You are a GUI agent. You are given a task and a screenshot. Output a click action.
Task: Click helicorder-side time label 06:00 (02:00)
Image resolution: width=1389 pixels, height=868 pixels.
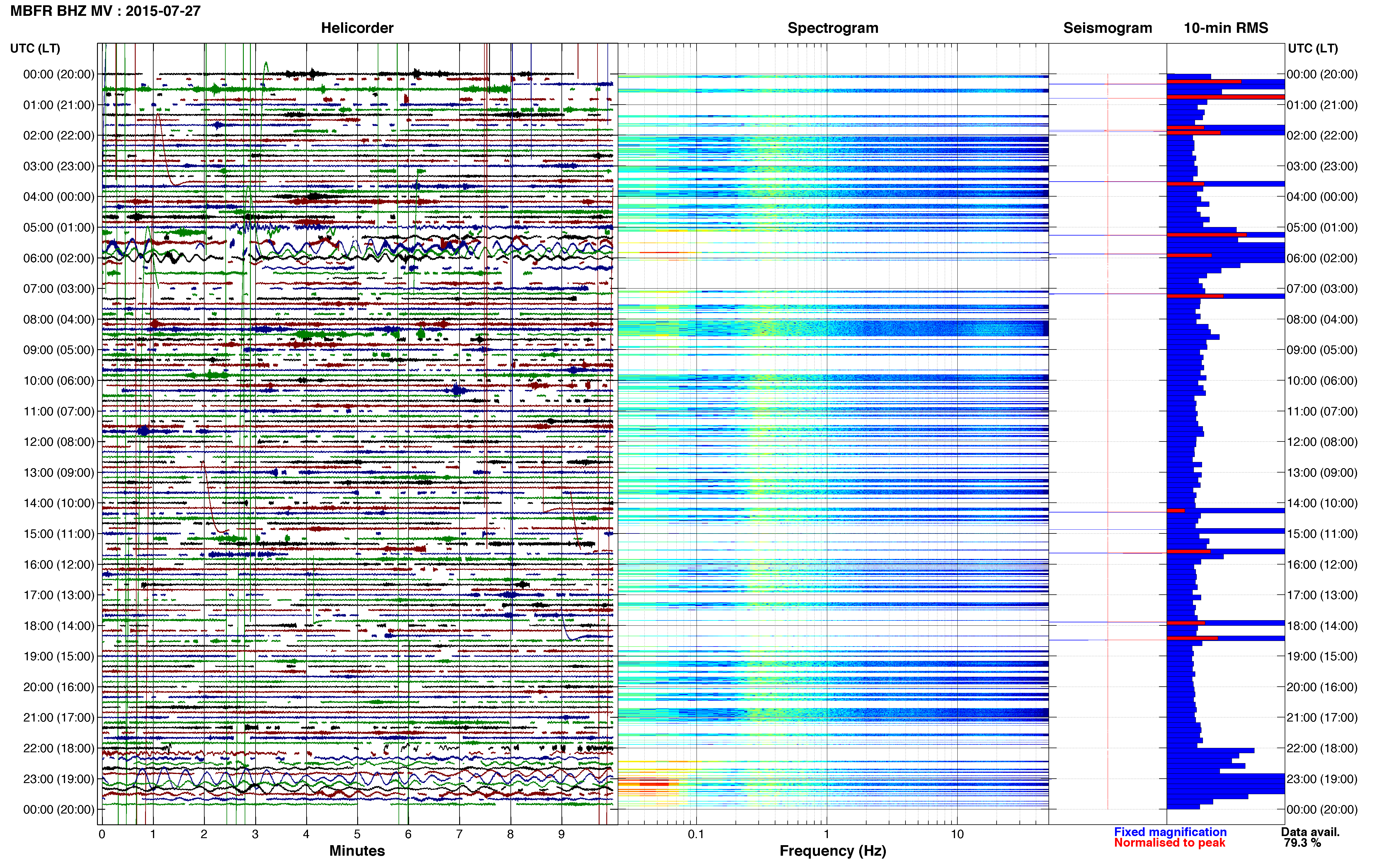pyautogui.click(x=59, y=258)
